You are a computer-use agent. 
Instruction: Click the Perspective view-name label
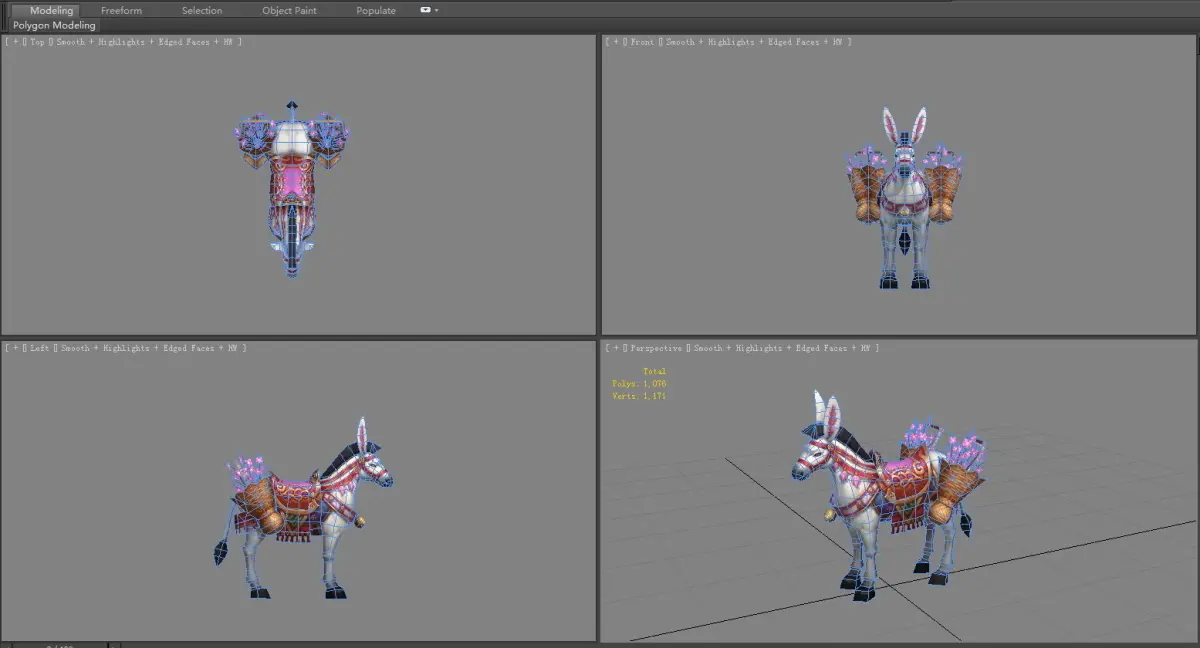657,348
